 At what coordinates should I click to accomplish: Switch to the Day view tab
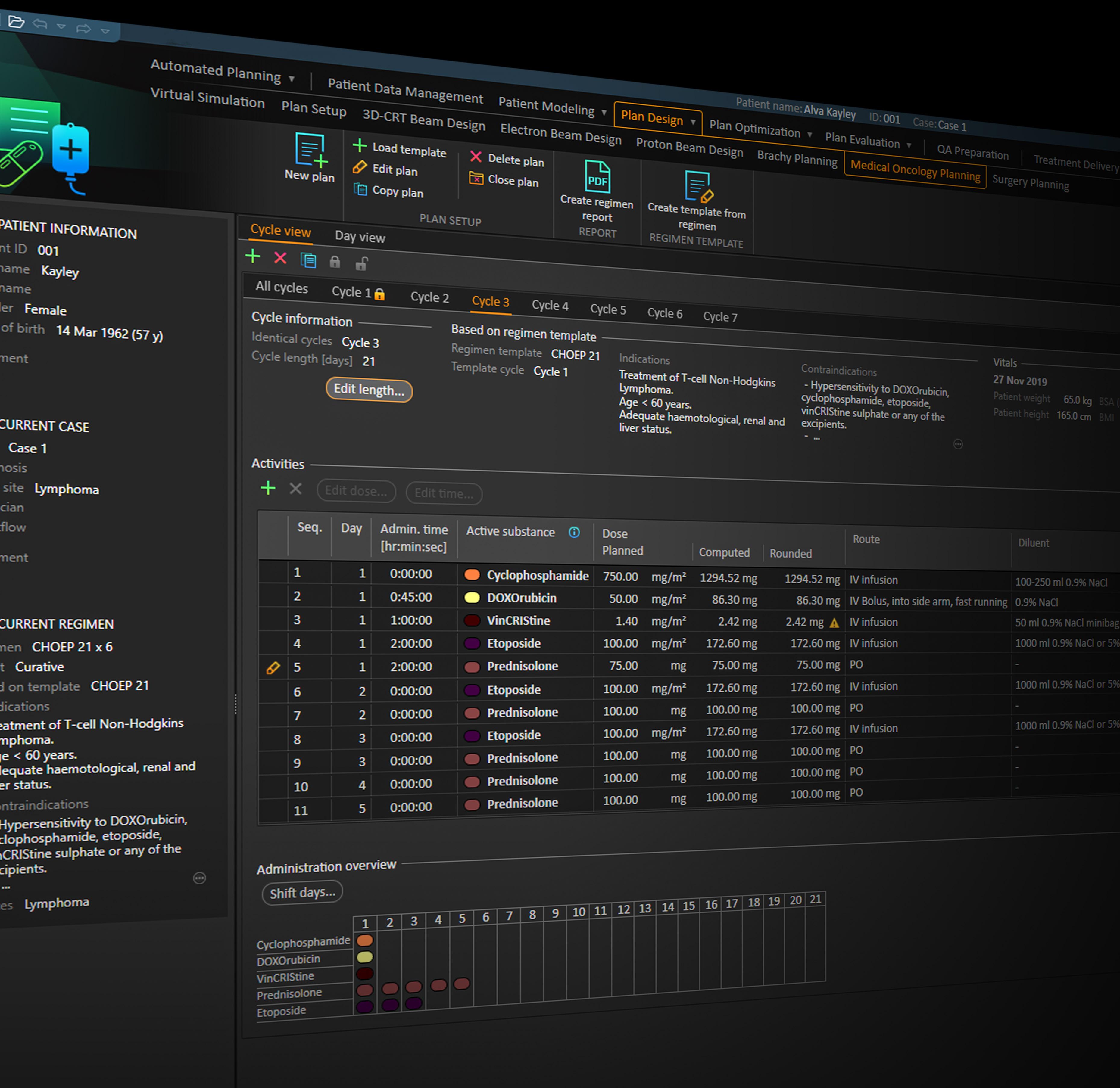(x=360, y=237)
